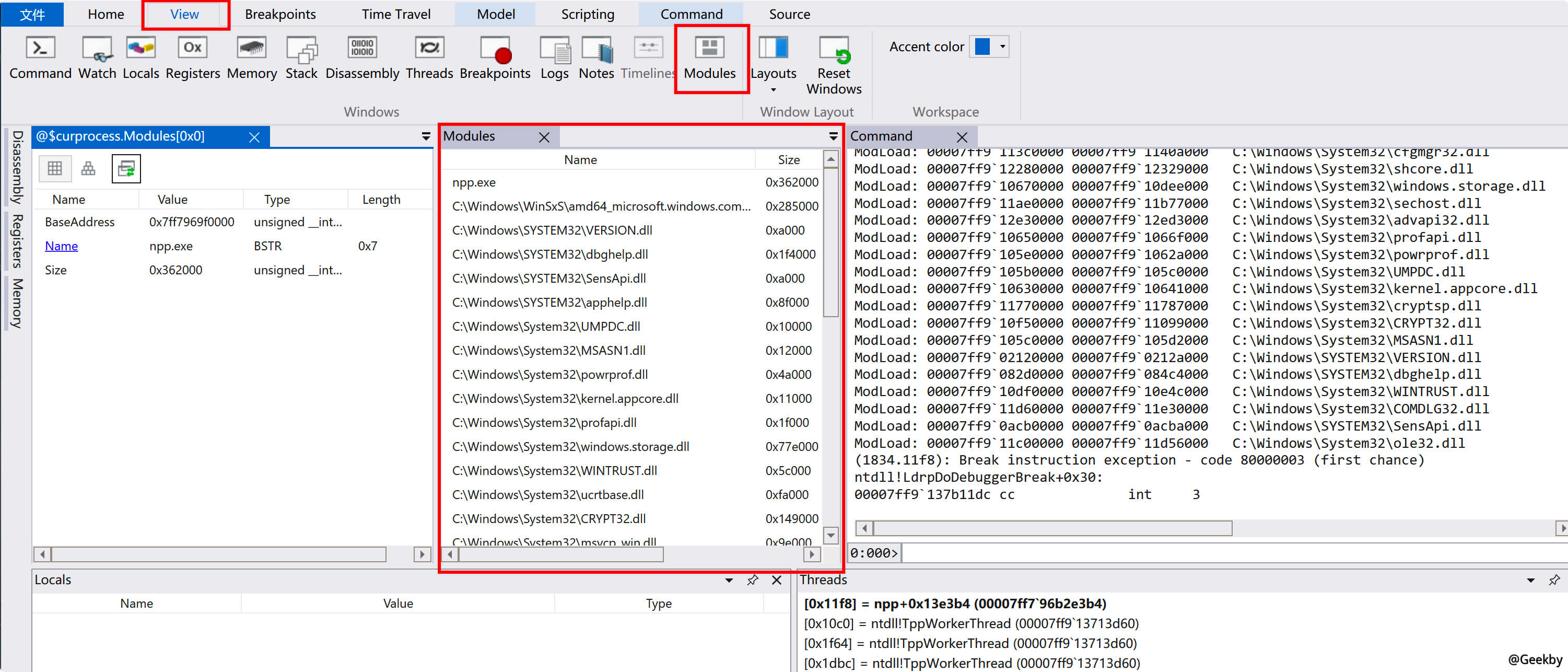Switch data model view to grid mode
This screenshot has height=672, width=1568.
click(55, 169)
